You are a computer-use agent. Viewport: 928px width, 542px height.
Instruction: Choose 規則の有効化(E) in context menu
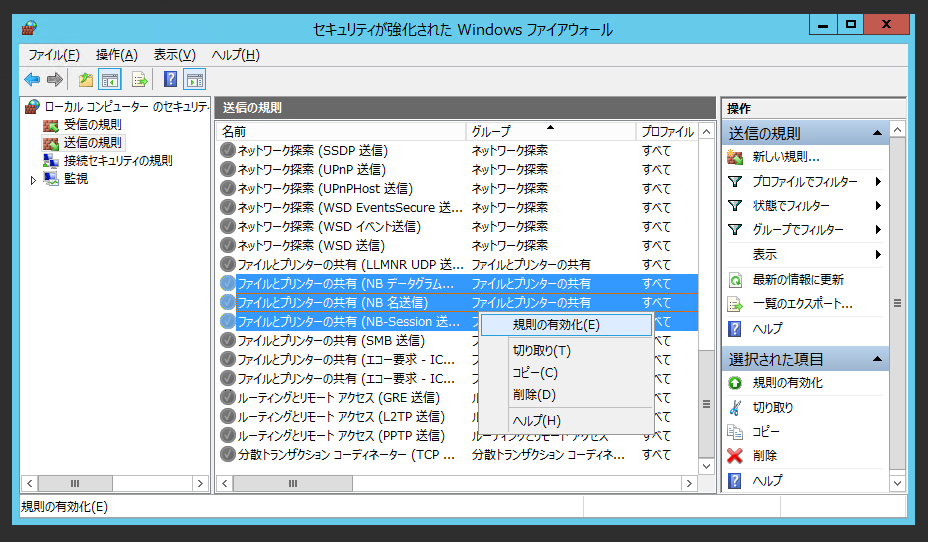pos(566,325)
